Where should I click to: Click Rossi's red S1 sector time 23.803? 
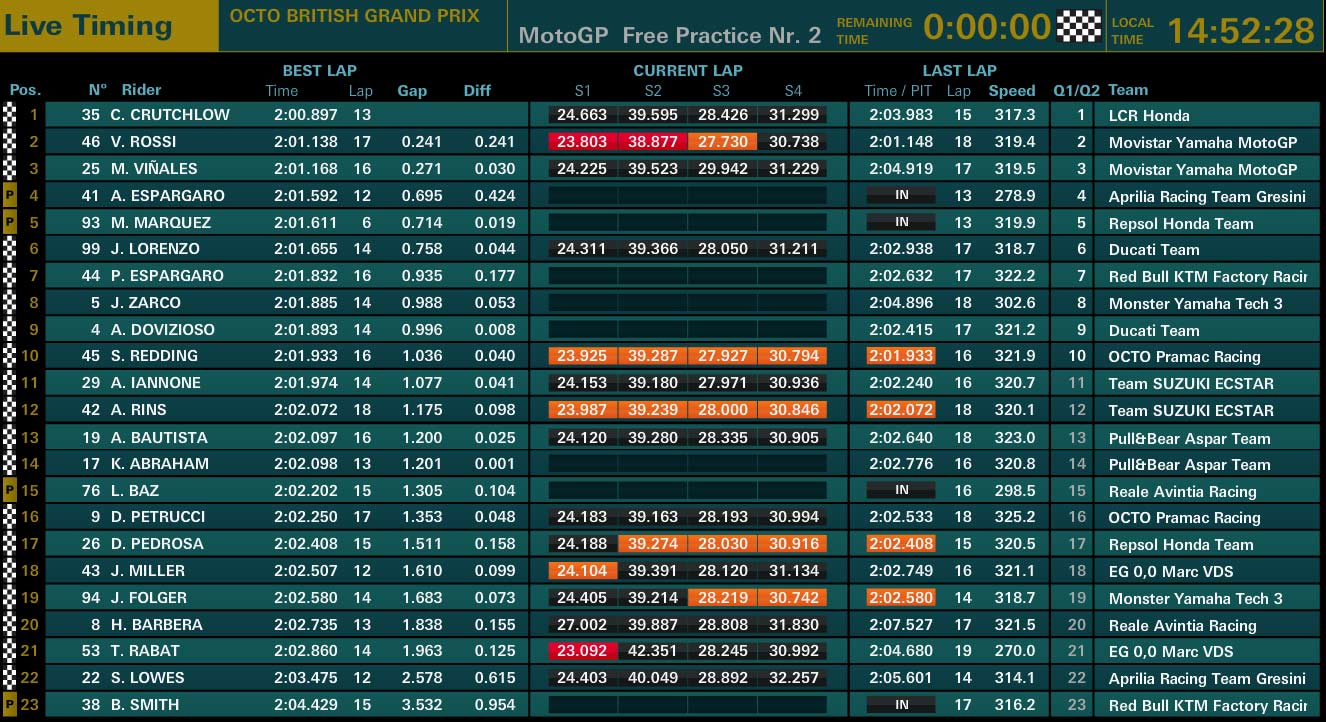click(582, 142)
